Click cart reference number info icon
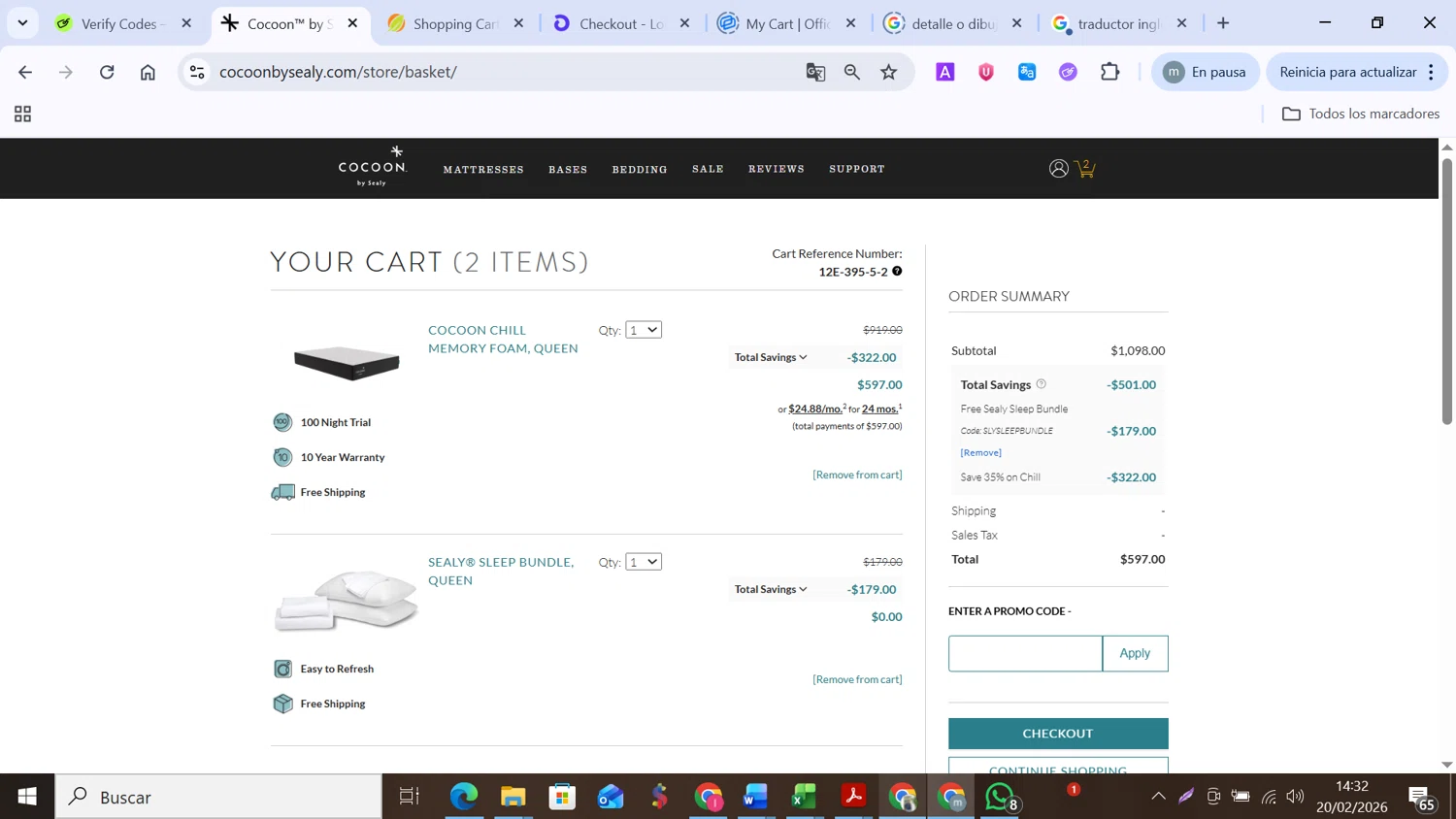Viewport: 1456px width, 819px height. (897, 272)
